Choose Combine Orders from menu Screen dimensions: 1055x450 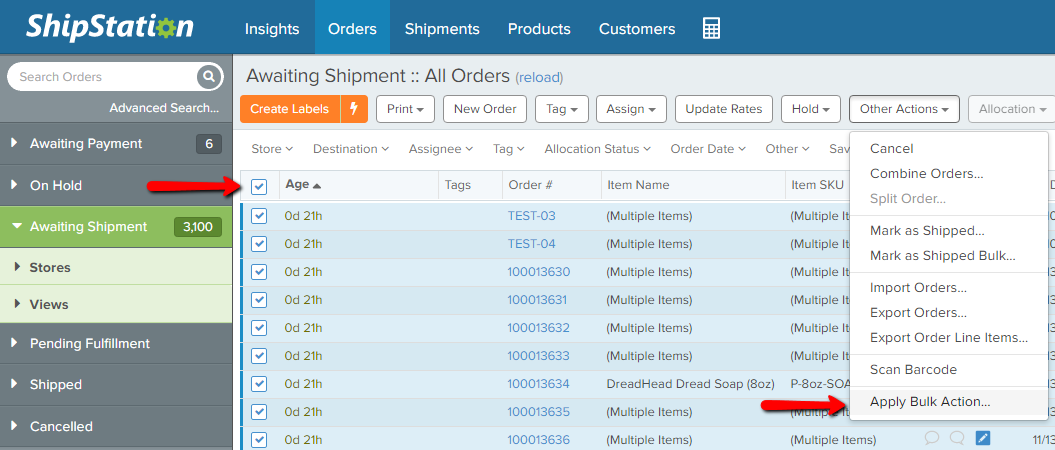949,174
